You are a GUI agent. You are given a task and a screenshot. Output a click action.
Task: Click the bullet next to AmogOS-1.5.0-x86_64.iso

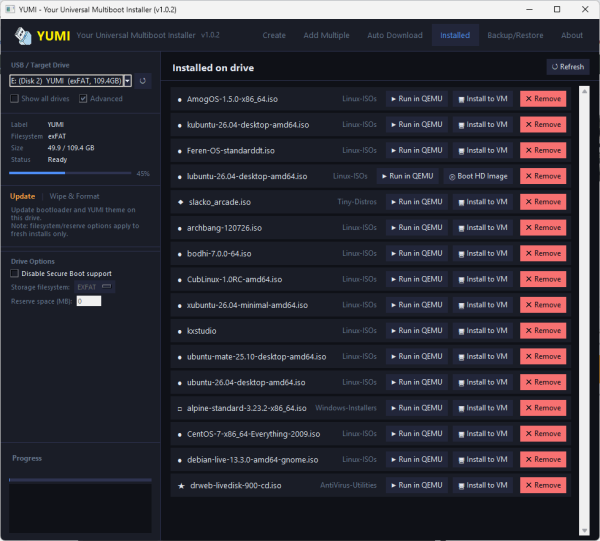click(x=180, y=99)
